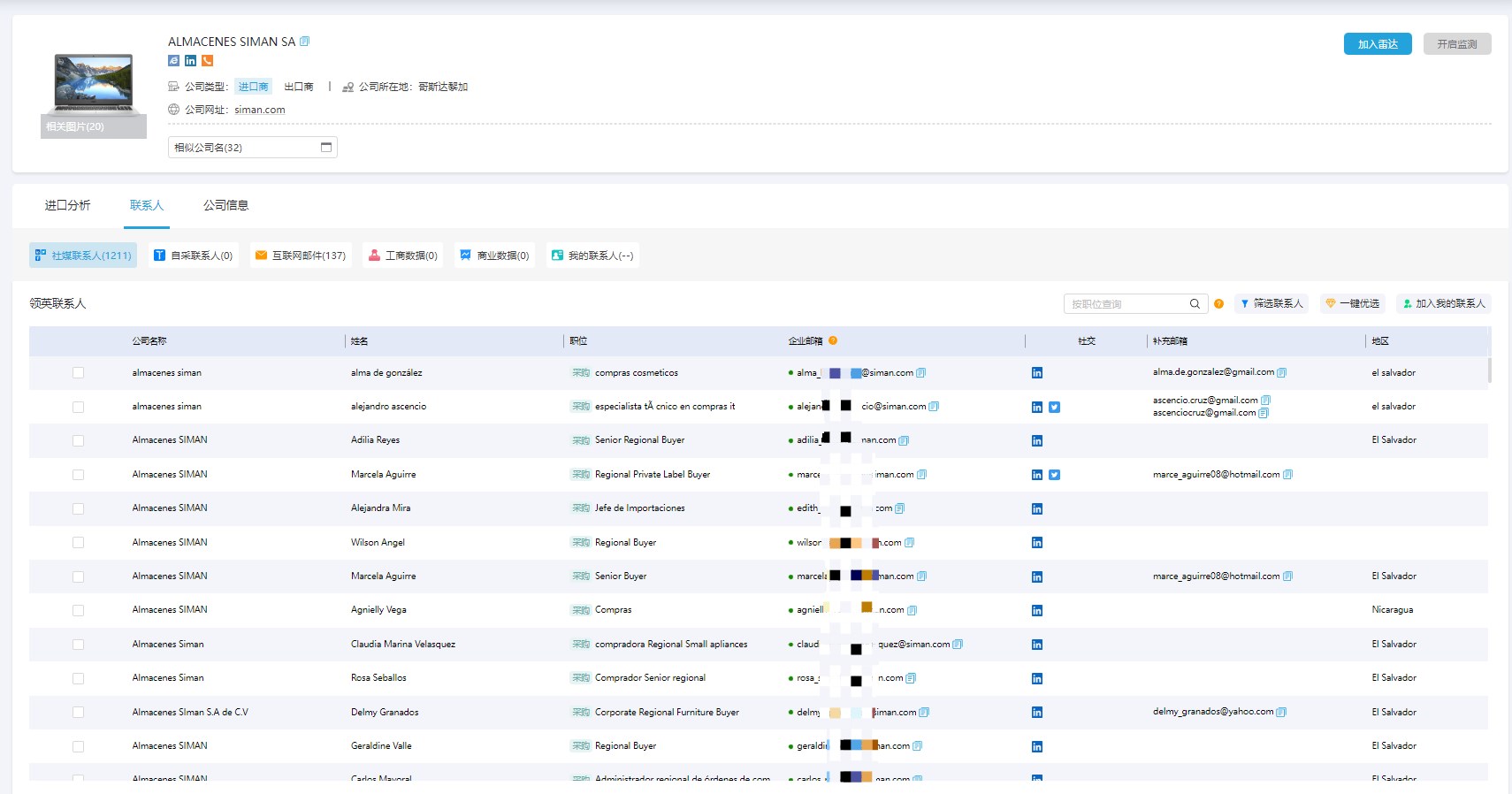1512x794 pixels.
Task: Copy ascencio.cruz@gmail.com with copy icon
Action: 1265,401
